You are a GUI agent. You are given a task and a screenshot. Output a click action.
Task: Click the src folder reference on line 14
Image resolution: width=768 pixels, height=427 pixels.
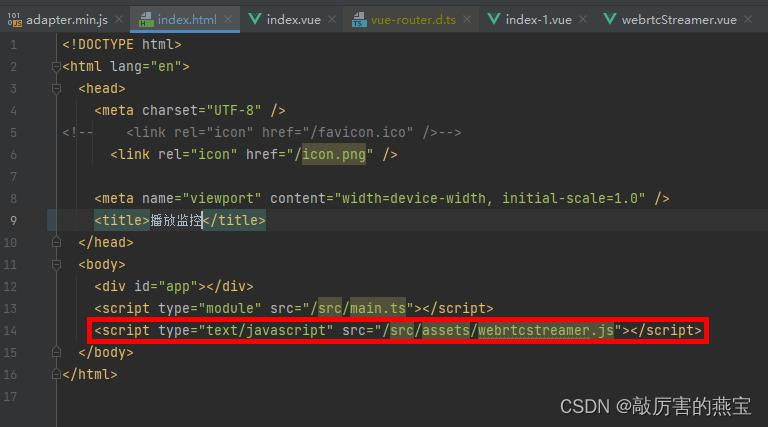tap(402, 330)
